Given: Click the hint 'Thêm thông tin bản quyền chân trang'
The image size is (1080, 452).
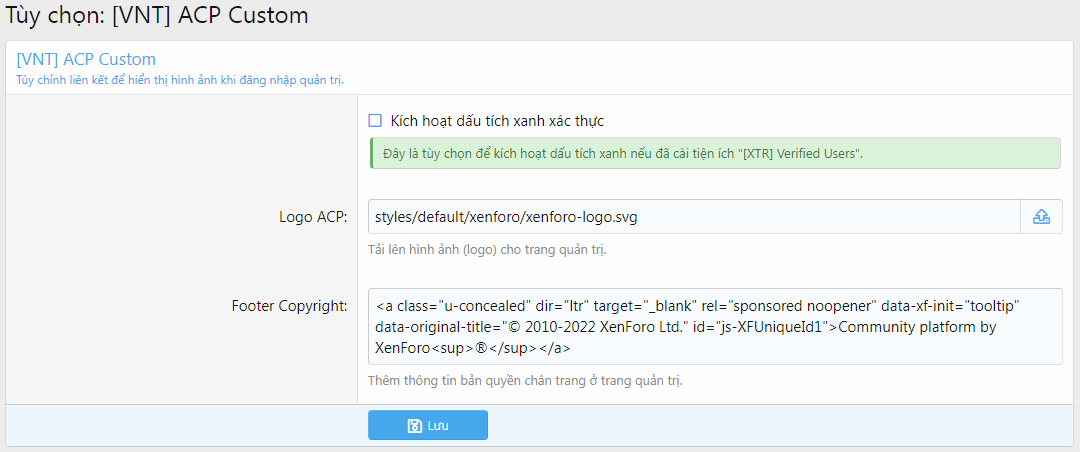Looking at the screenshot, I should pos(525,380).
